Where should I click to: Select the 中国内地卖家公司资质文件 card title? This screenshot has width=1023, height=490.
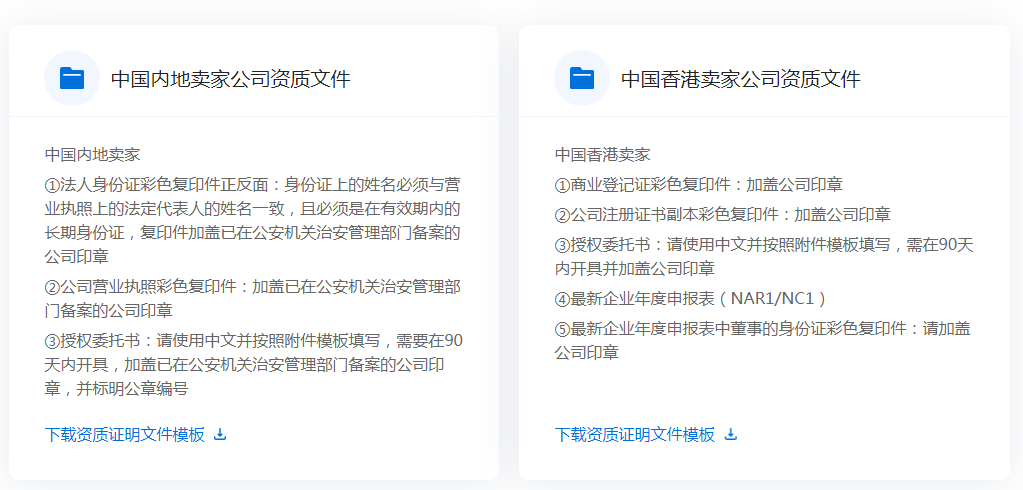click(x=230, y=79)
